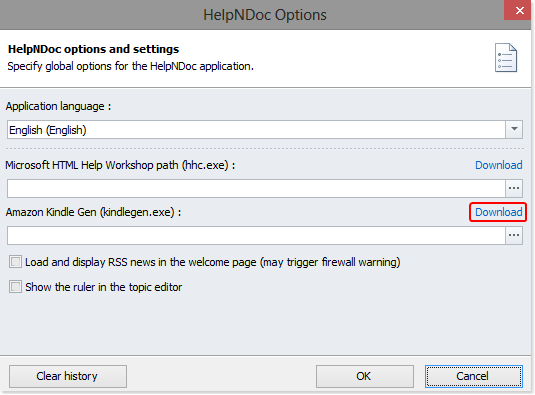Open the Application language dropdown arrow
The height and width of the screenshot is (395, 535).
click(514, 130)
